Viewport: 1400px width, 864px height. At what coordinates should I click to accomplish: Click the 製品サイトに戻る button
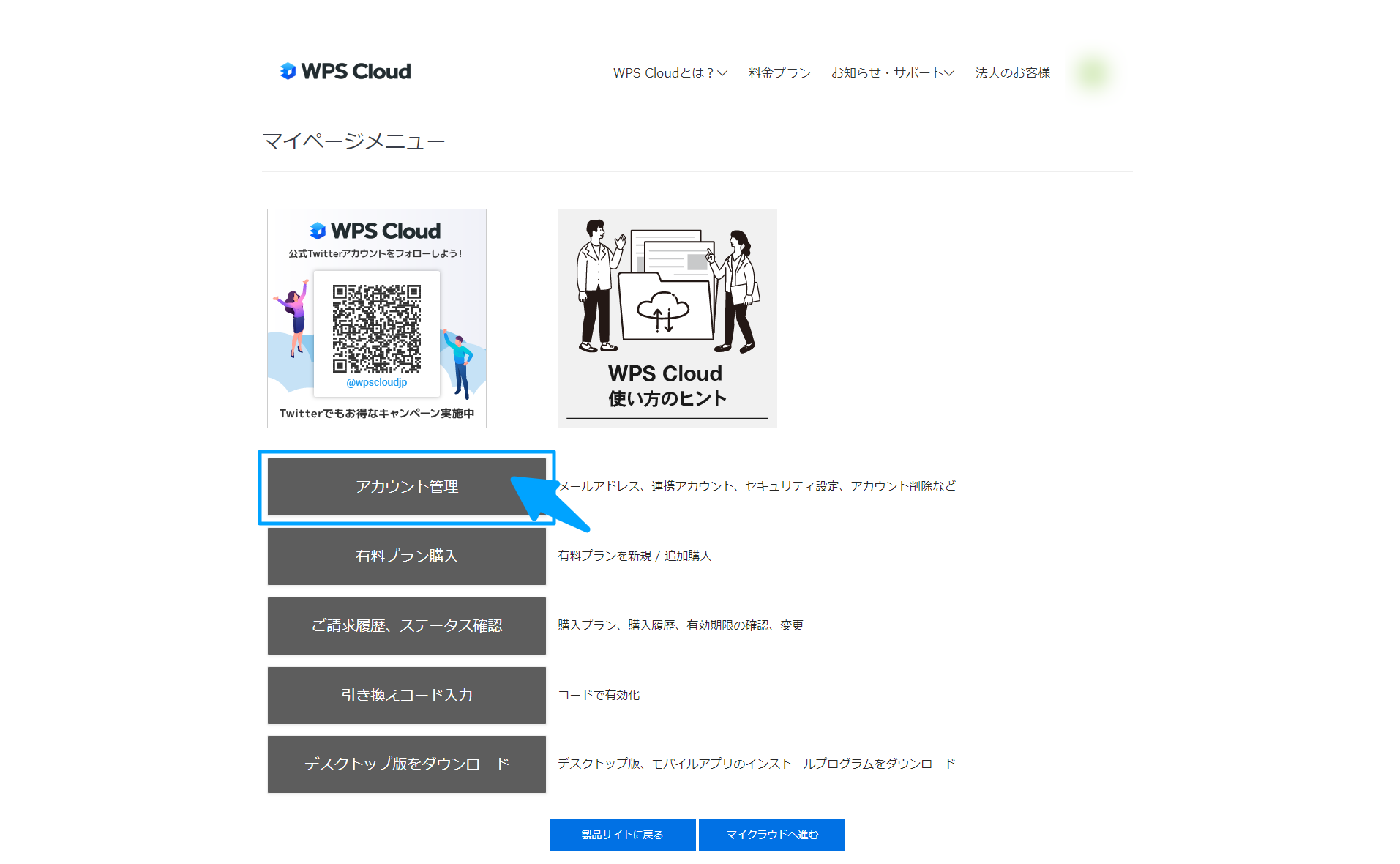tap(623, 835)
